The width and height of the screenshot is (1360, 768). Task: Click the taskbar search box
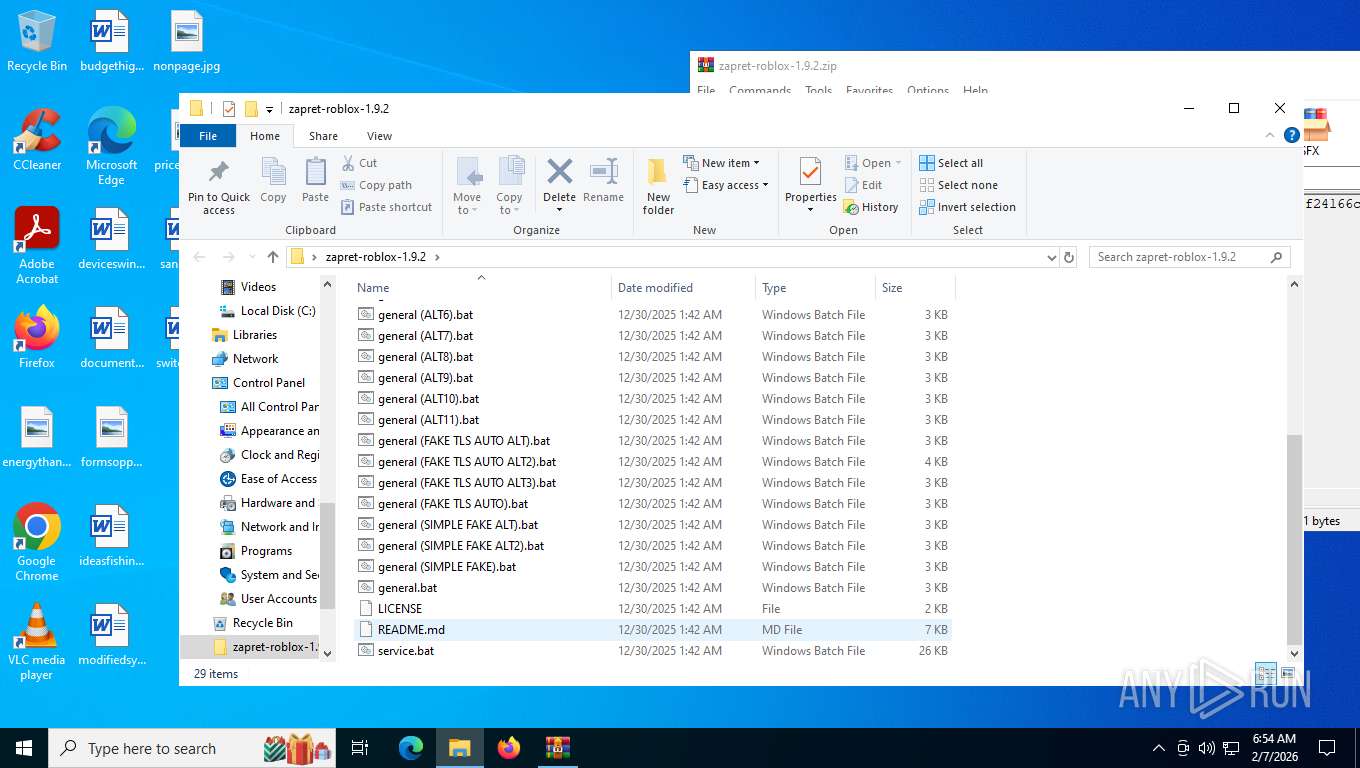click(x=193, y=748)
